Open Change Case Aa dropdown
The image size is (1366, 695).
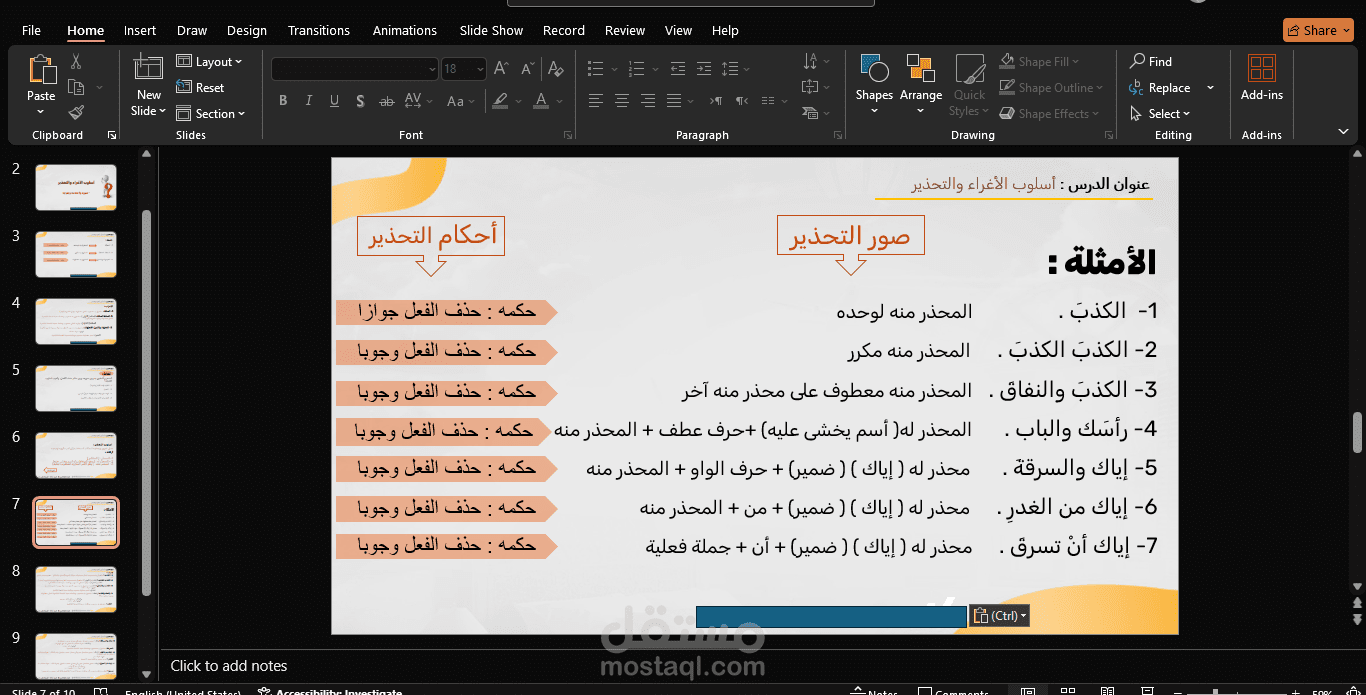pos(461,101)
